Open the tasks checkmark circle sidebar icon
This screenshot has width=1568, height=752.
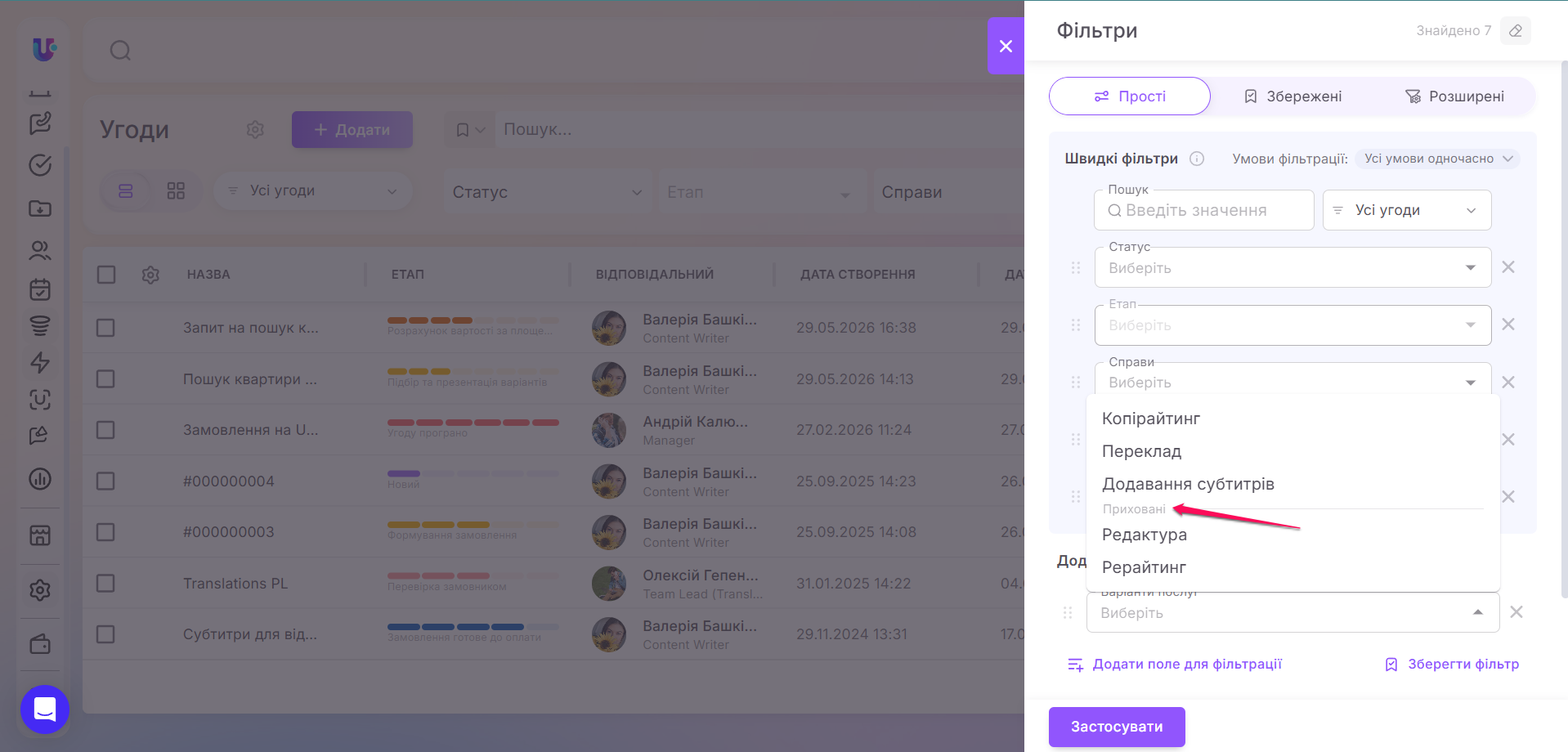[40, 165]
